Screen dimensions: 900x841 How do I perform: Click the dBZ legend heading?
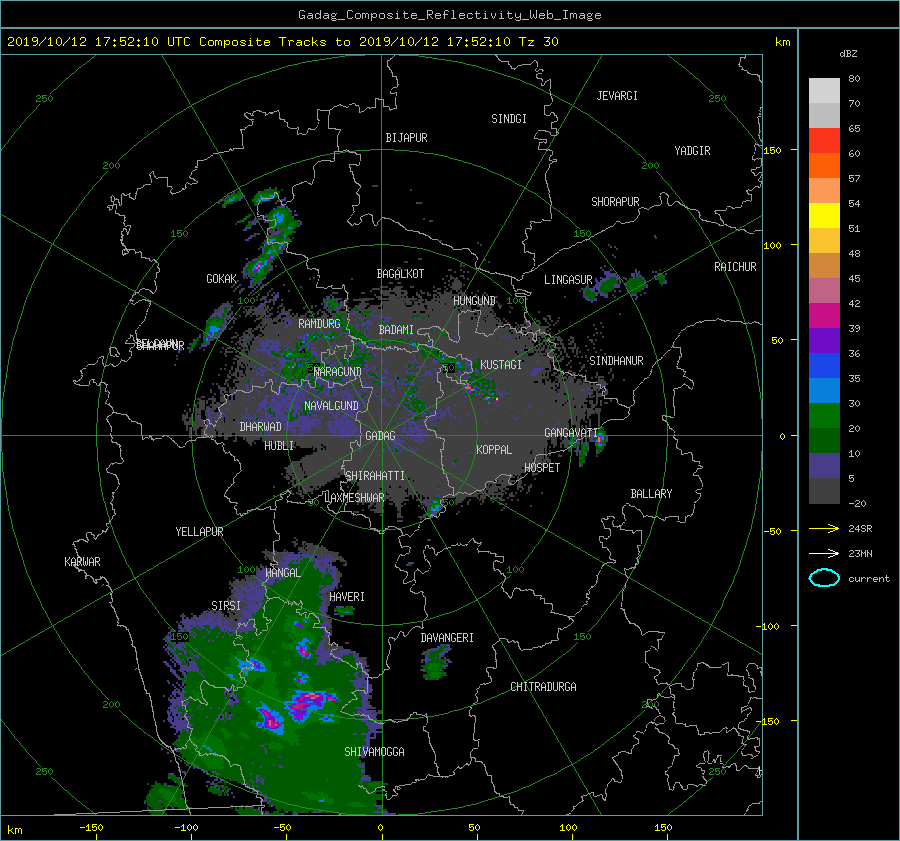point(848,53)
